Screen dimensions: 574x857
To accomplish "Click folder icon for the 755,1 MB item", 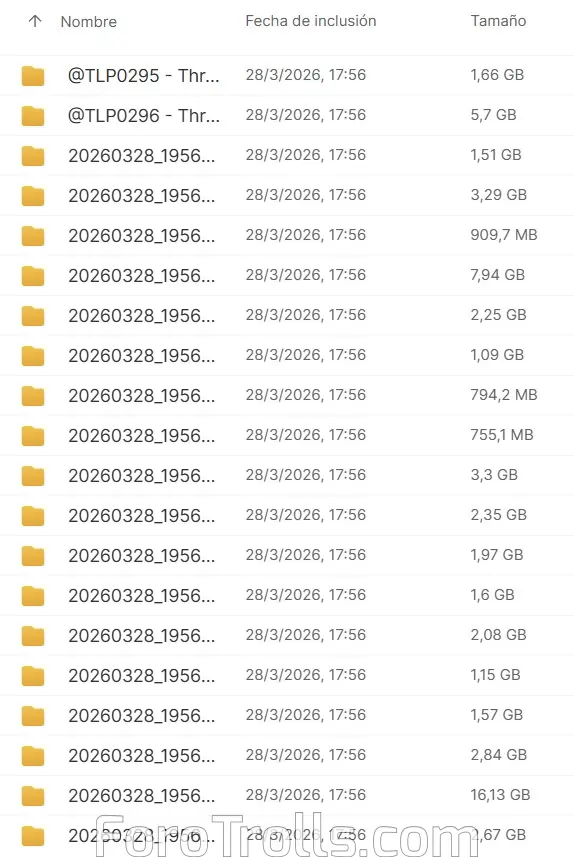I will [x=33, y=436].
